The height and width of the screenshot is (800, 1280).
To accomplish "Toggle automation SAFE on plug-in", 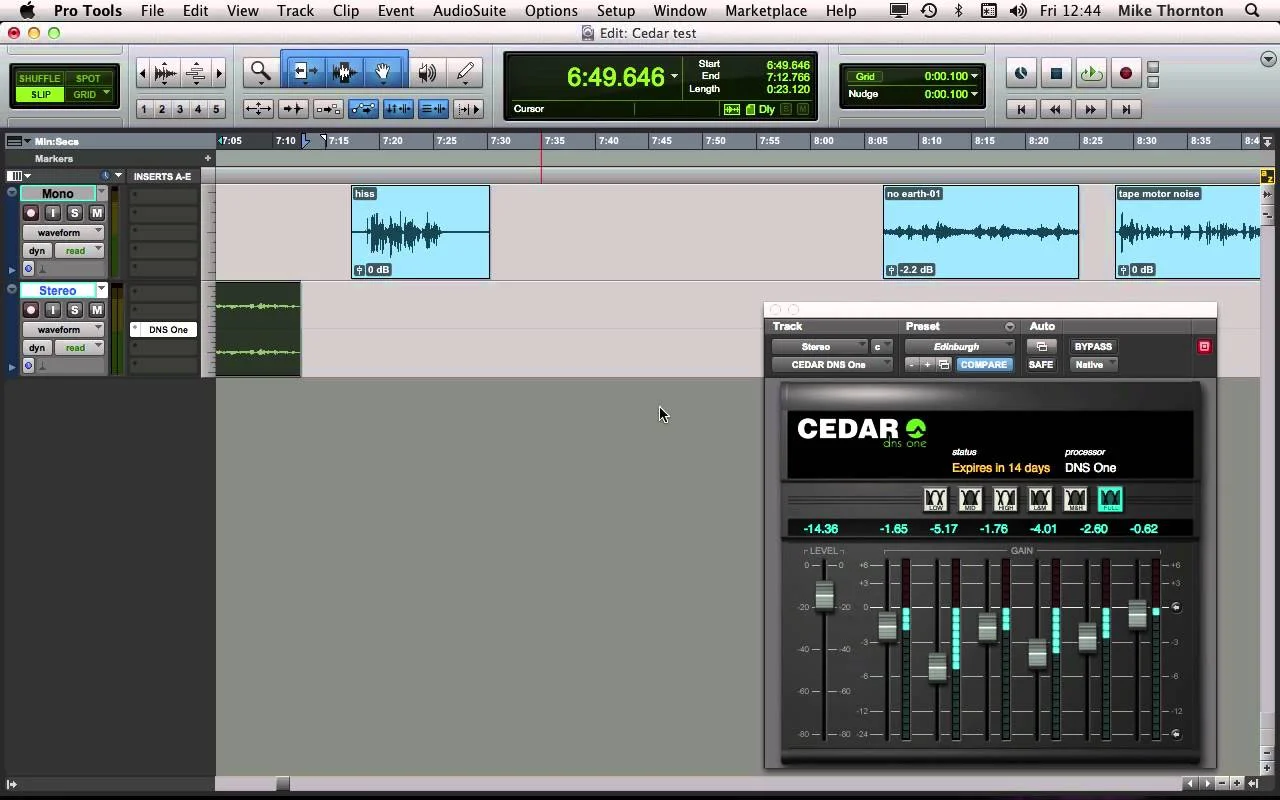I will click(1041, 365).
